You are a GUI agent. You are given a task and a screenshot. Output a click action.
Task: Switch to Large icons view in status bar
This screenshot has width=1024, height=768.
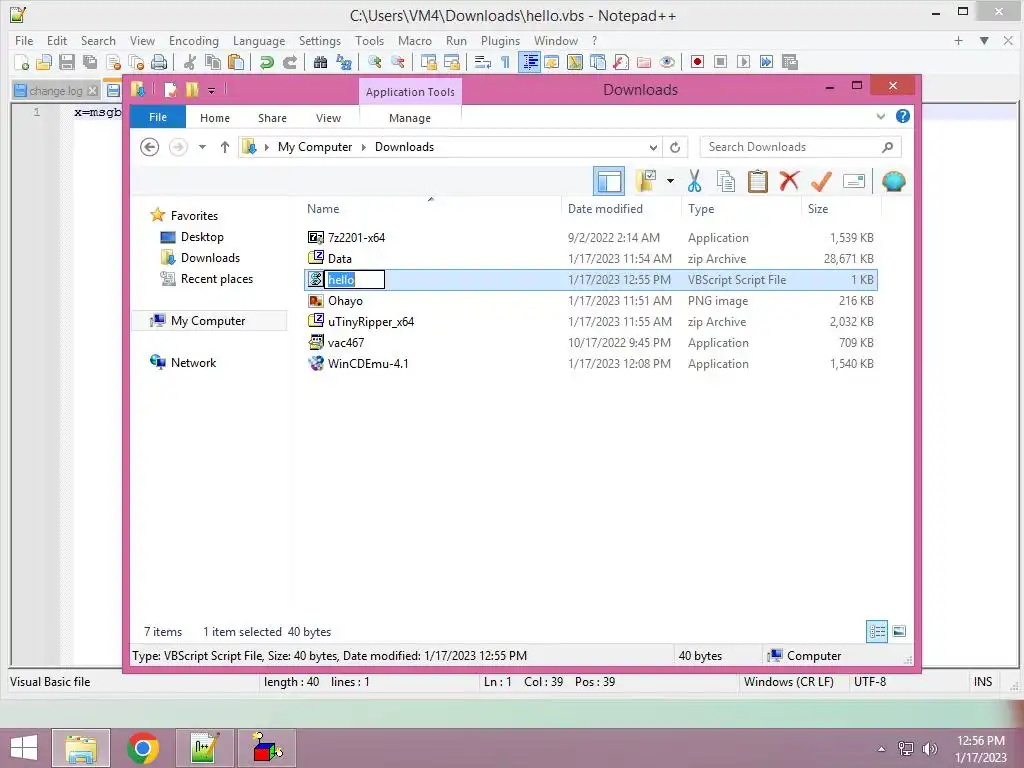tap(899, 632)
